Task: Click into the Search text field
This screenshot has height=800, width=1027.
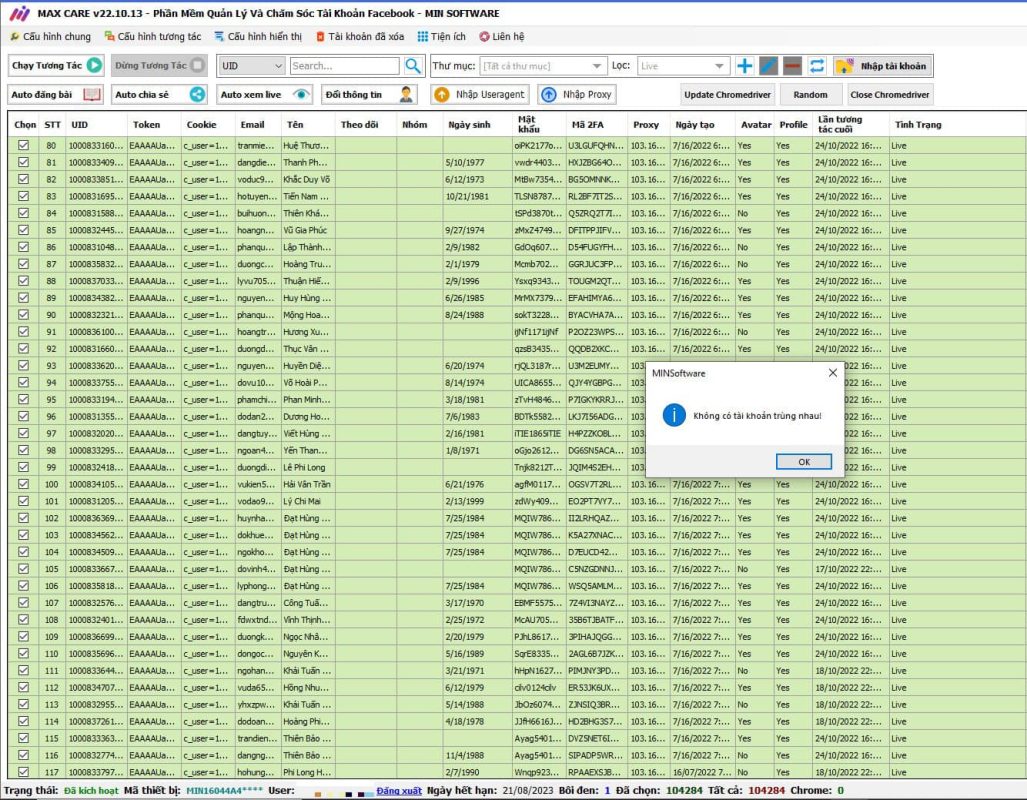Action: point(345,66)
